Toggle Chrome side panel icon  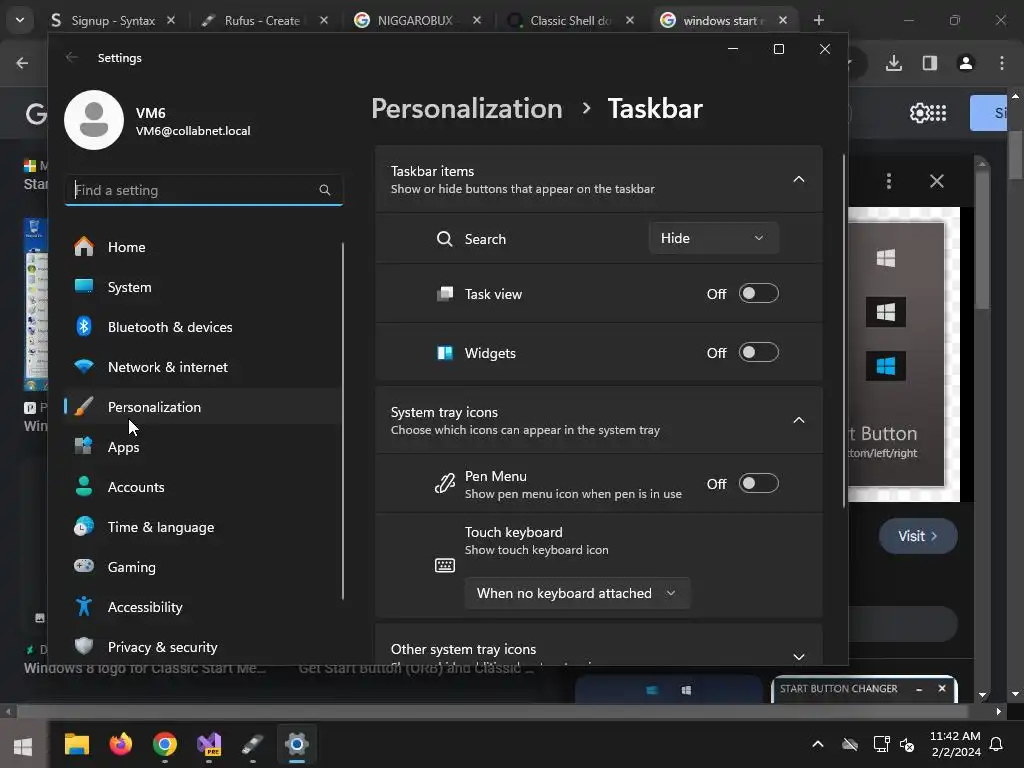[930, 63]
